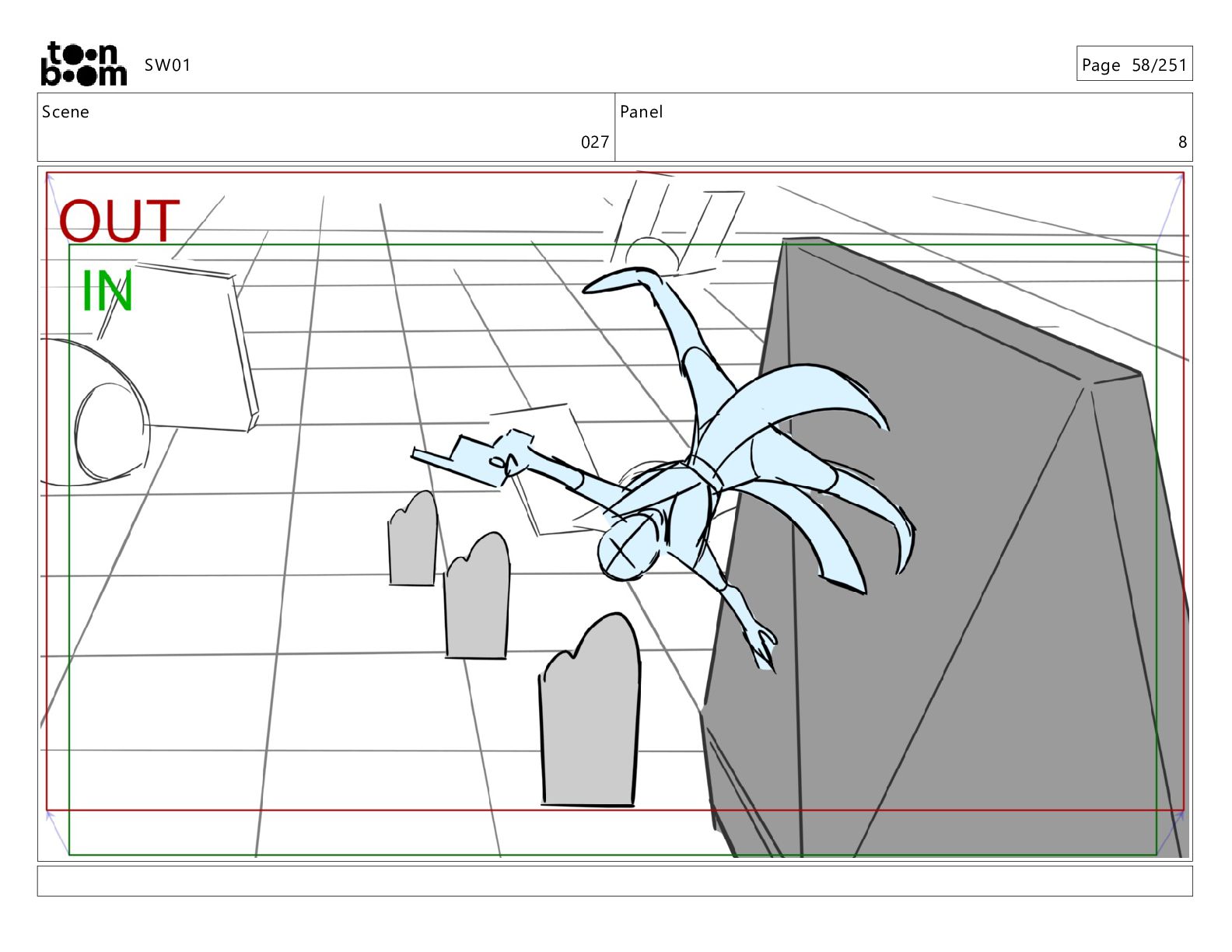Click the Scene label

(x=65, y=112)
